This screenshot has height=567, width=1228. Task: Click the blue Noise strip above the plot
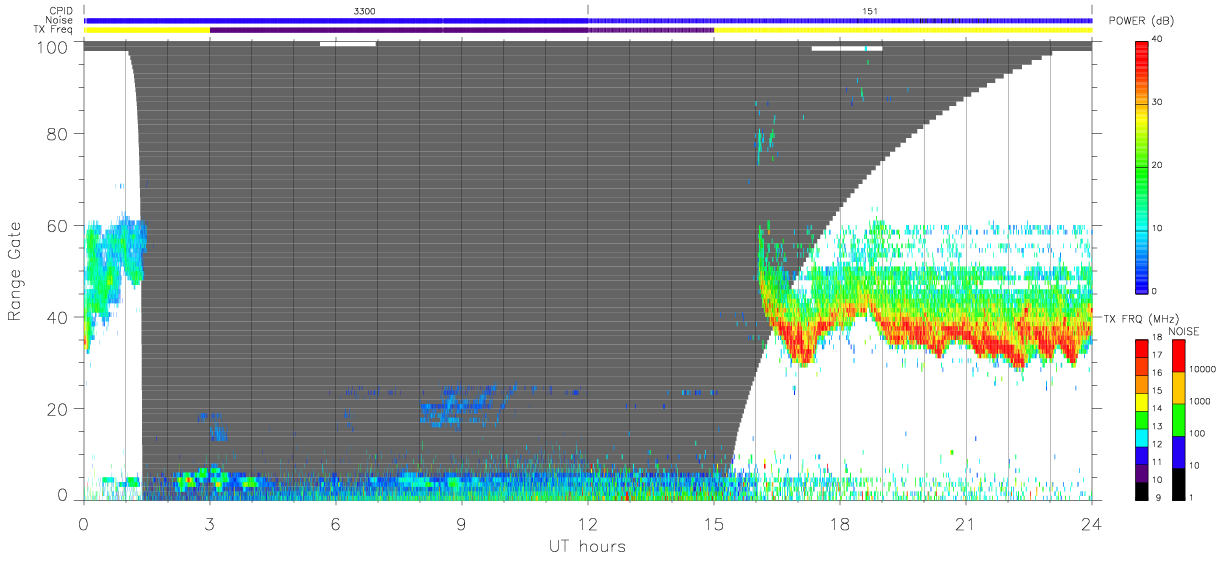[x=588, y=20]
